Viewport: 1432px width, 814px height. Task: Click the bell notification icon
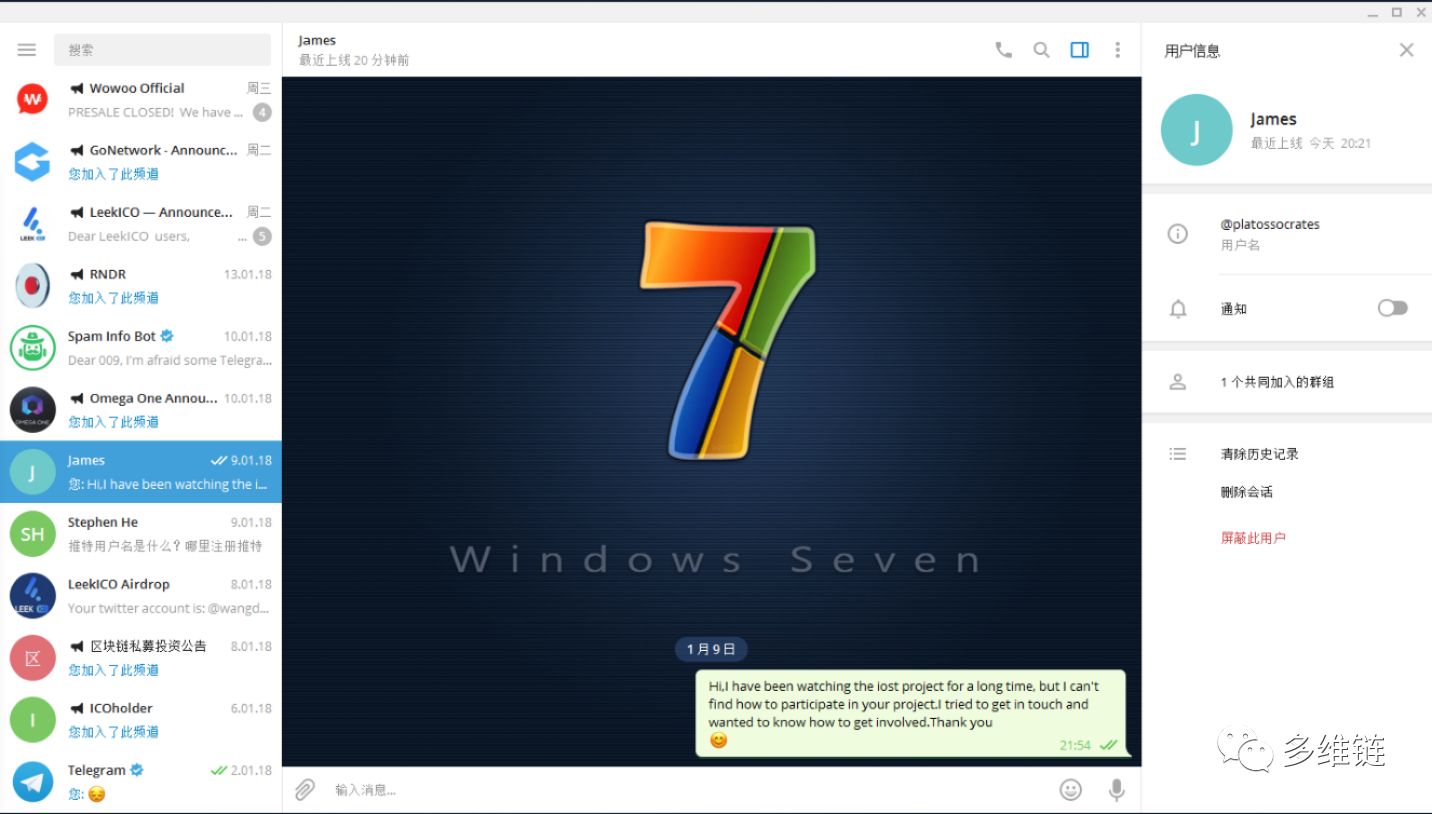click(x=1178, y=309)
